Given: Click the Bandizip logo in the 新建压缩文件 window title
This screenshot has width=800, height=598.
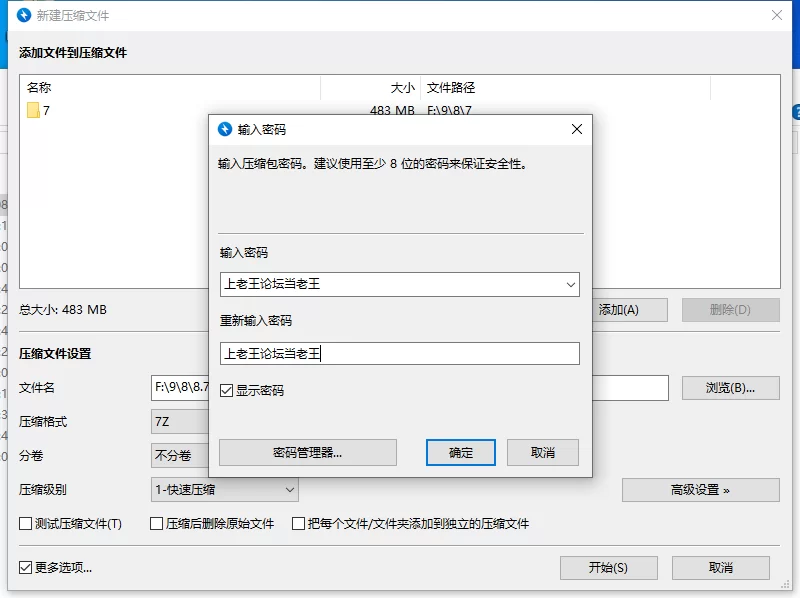Looking at the screenshot, I should tap(24, 15).
